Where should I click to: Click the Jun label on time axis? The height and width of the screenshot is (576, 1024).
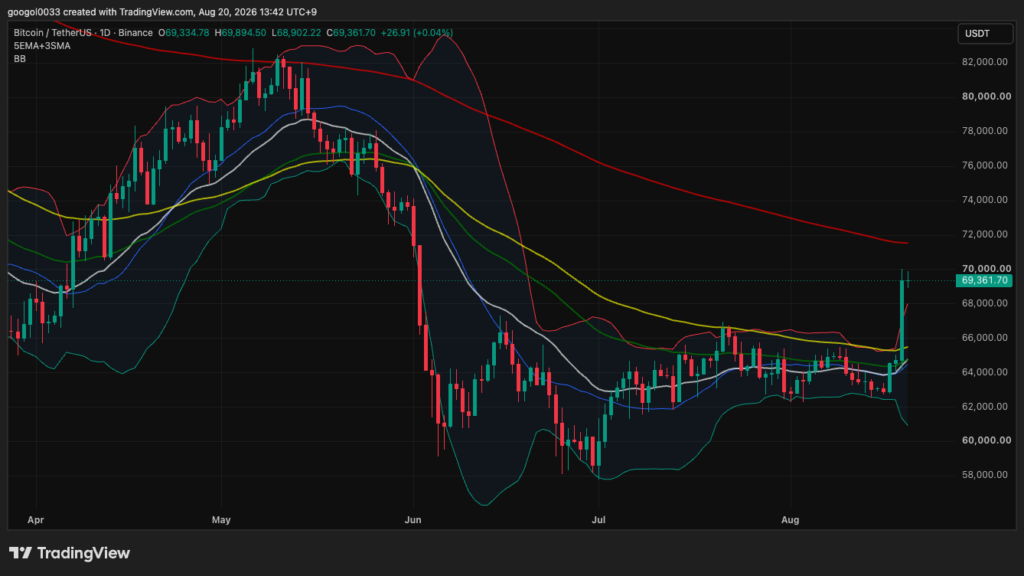pos(413,520)
